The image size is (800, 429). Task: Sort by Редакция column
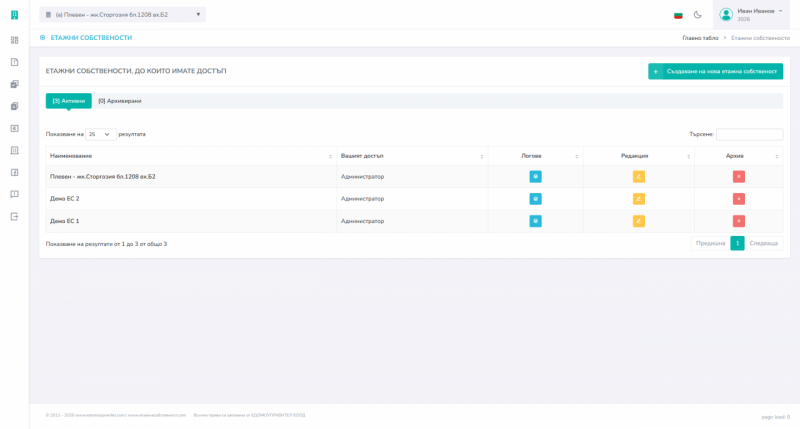[x=639, y=156]
